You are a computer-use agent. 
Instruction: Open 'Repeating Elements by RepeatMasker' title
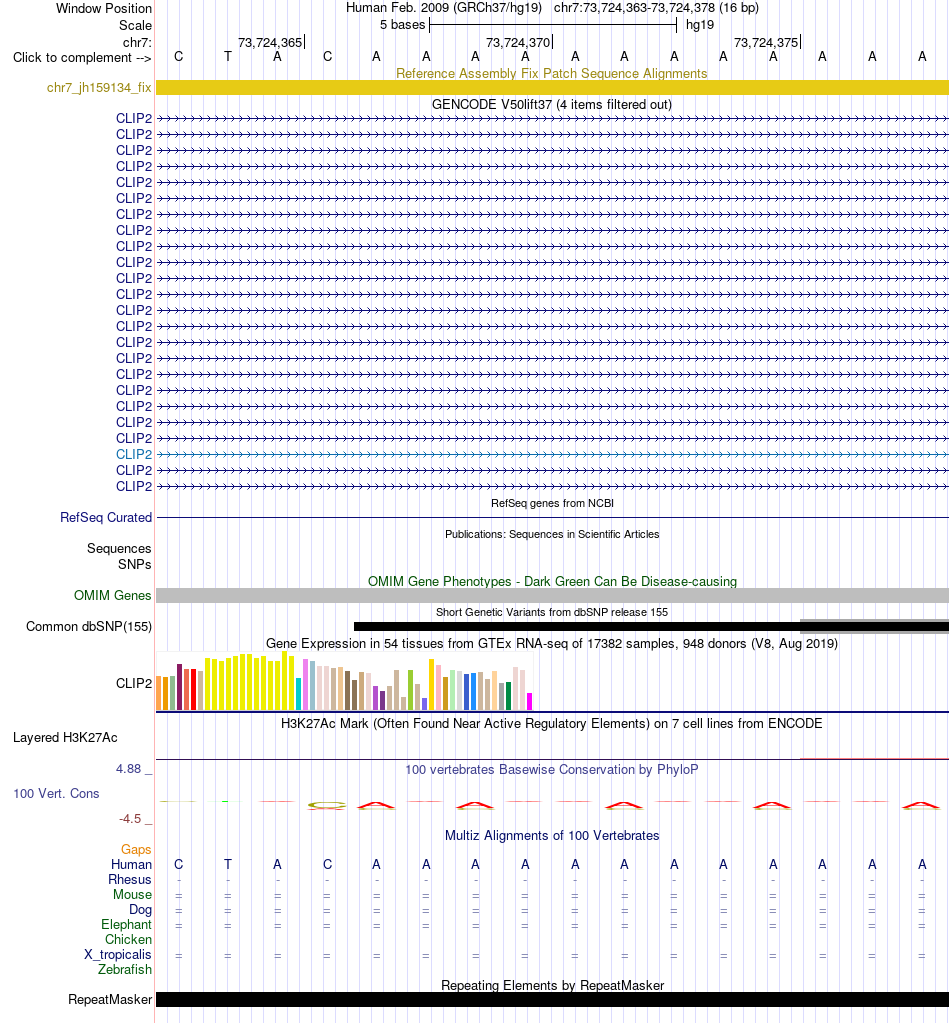(552, 985)
